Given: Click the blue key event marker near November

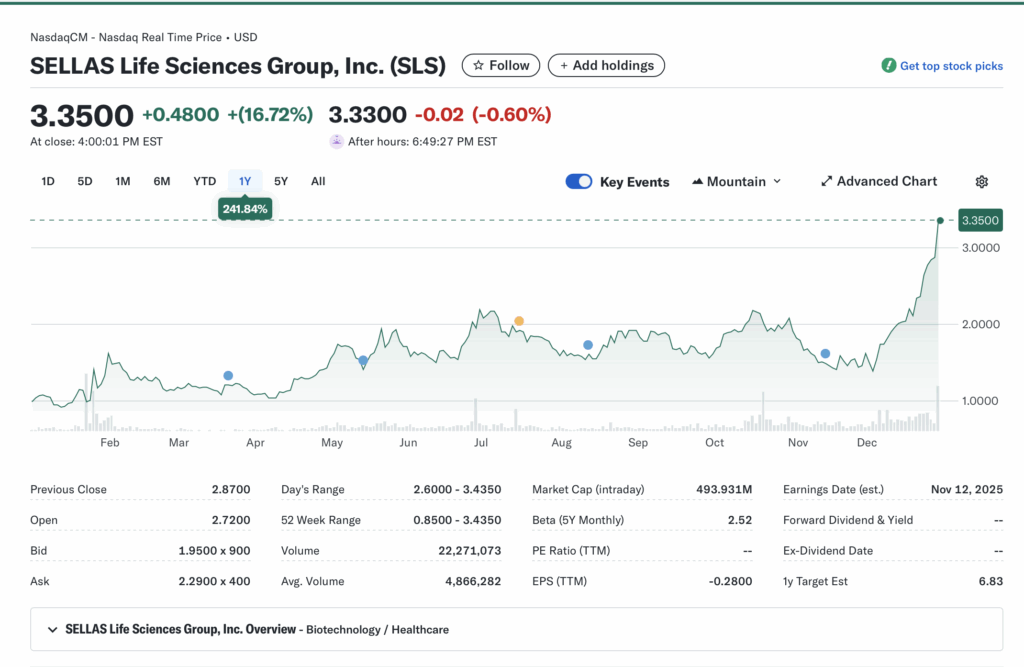Looking at the screenshot, I should [825, 353].
